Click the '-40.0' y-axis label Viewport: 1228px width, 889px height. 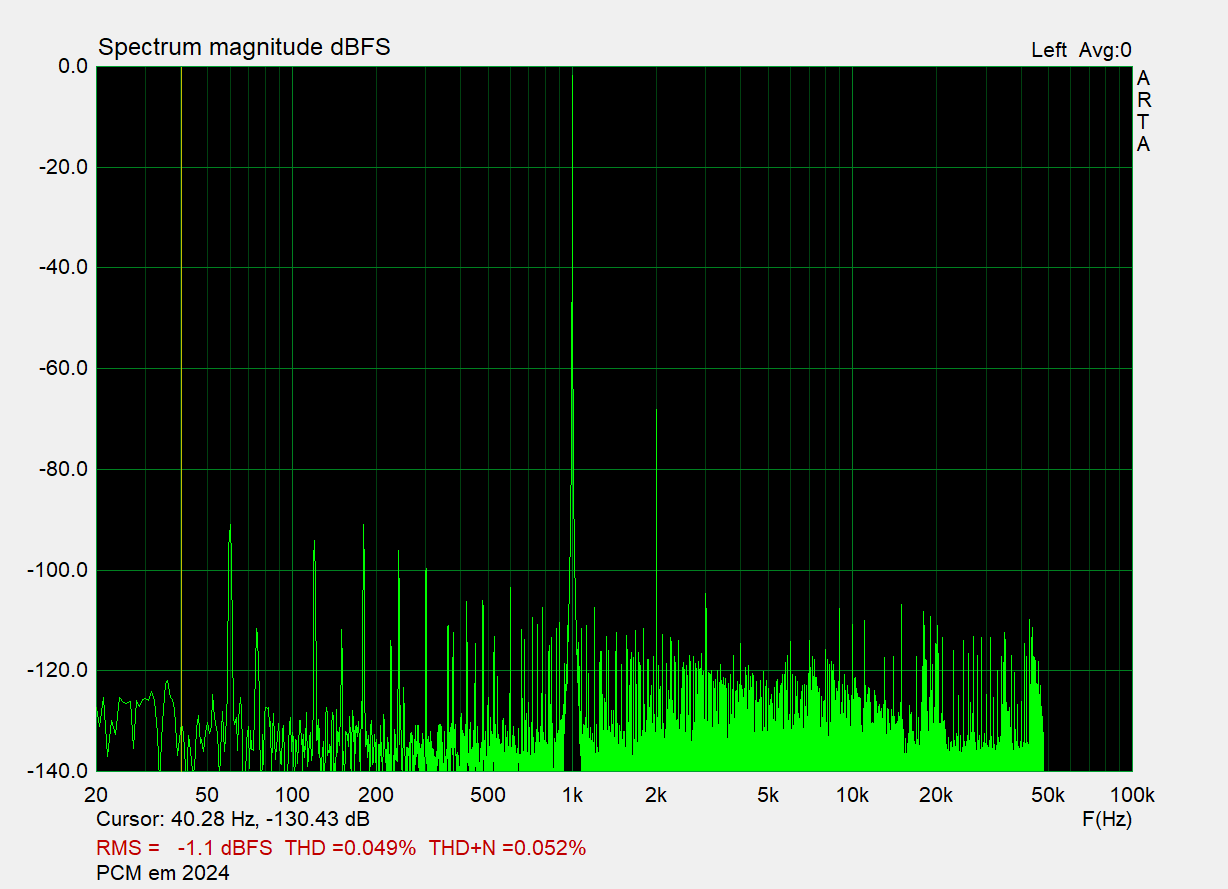[63, 268]
